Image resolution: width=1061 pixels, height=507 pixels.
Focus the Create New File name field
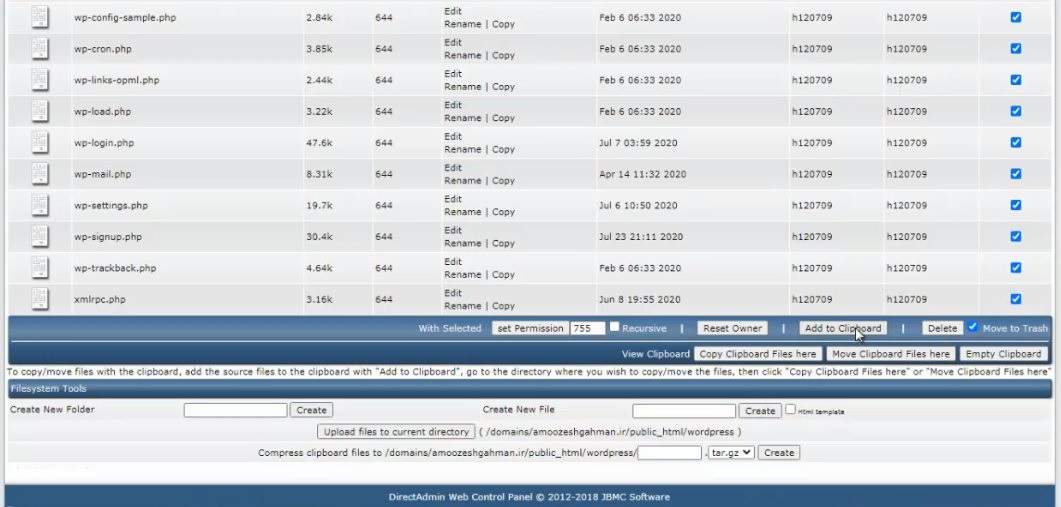(x=684, y=411)
